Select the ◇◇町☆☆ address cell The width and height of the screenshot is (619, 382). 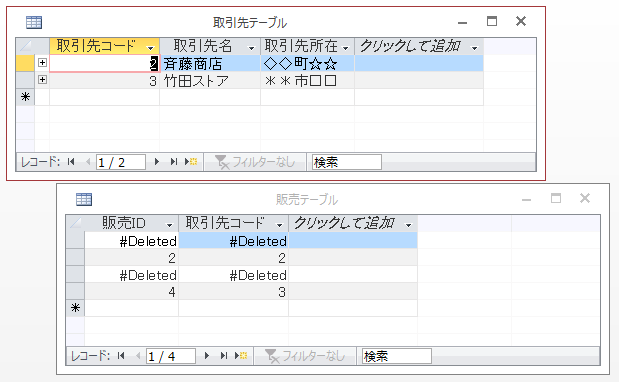pyautogui.click(x=308, y=63)
